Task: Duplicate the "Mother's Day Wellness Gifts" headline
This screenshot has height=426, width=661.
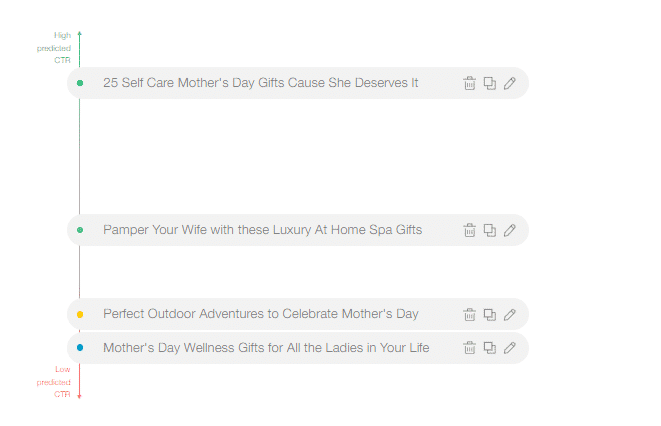Action: 489,348
